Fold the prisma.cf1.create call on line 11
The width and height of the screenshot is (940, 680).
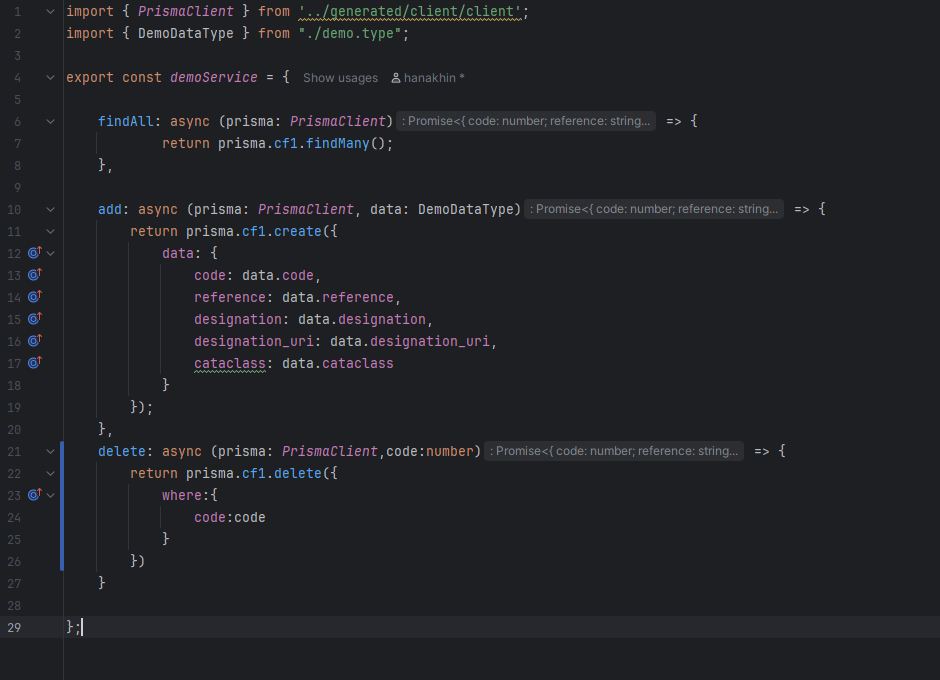pos(51,232)
